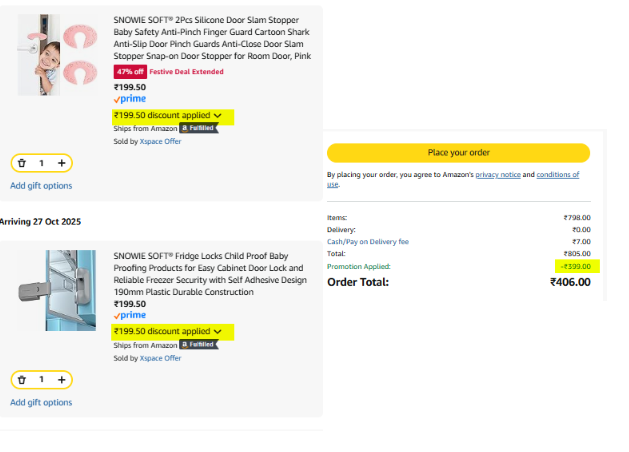Click Fulfilled badge on first item

point(197,129)
